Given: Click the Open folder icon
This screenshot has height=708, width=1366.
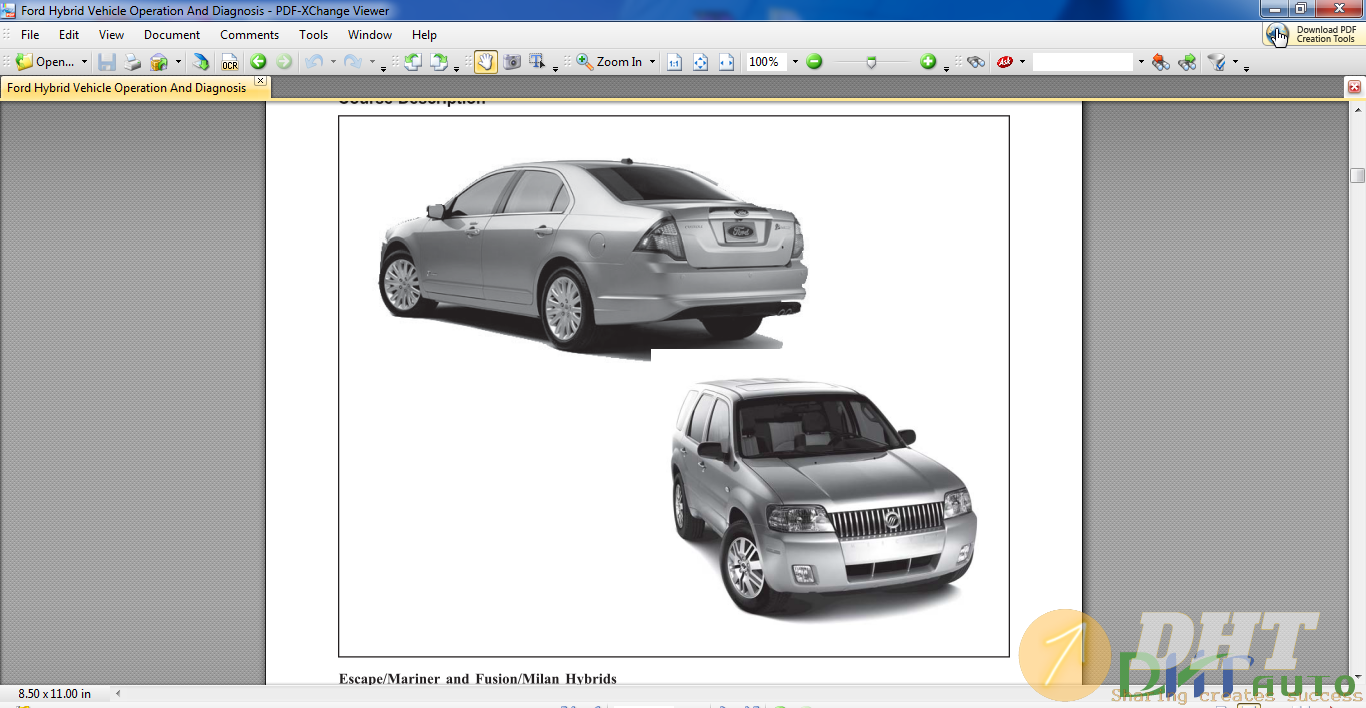Looking at the screenshot, I should tap(25, 62).
